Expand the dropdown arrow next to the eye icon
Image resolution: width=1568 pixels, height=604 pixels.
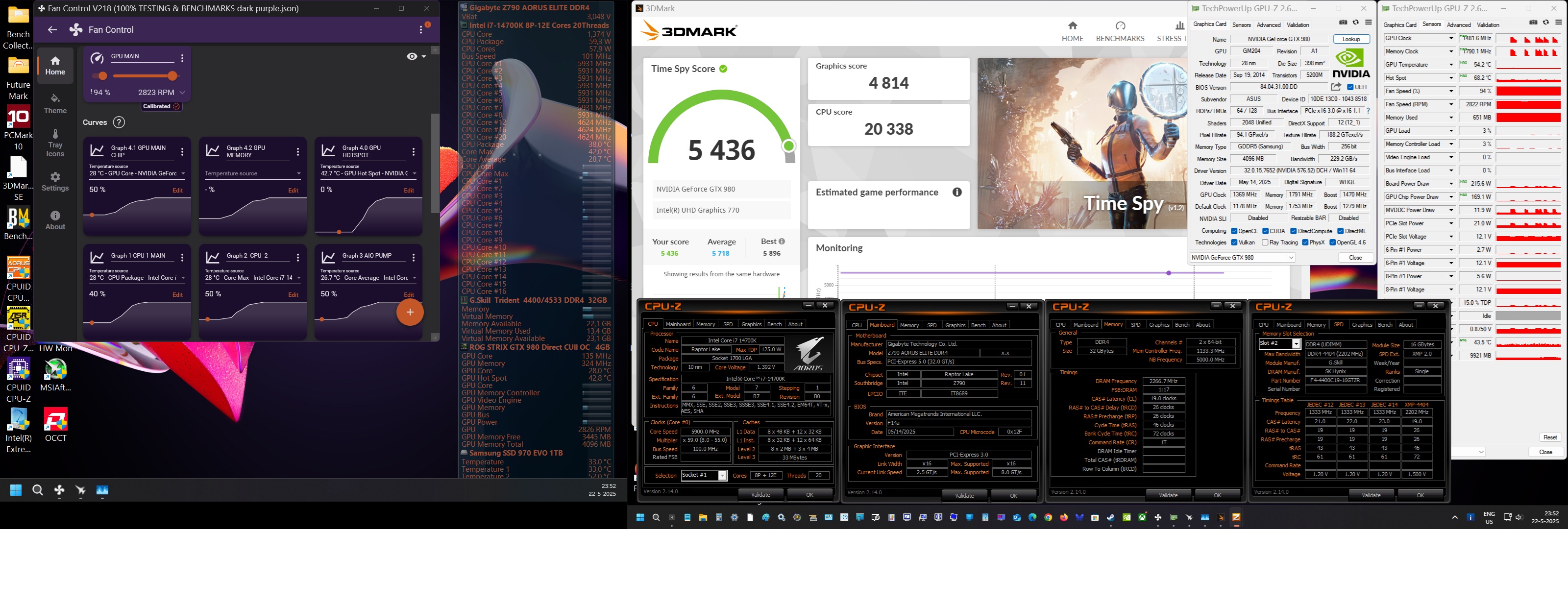[424, 56]
